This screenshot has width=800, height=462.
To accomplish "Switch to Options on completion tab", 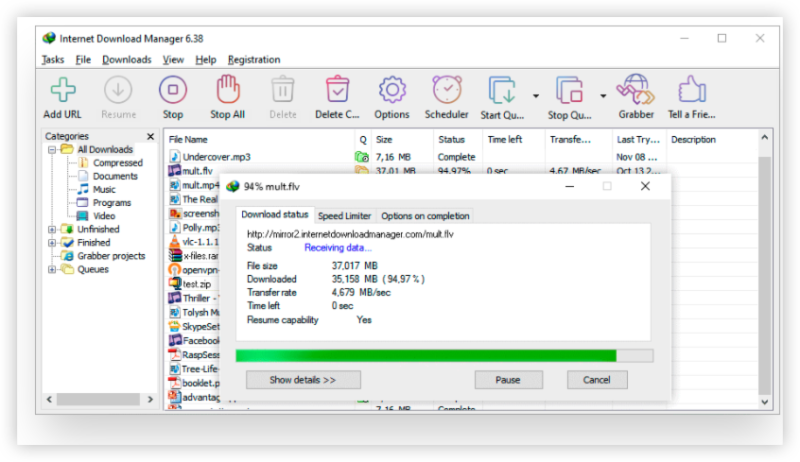I will pos(425,216).
